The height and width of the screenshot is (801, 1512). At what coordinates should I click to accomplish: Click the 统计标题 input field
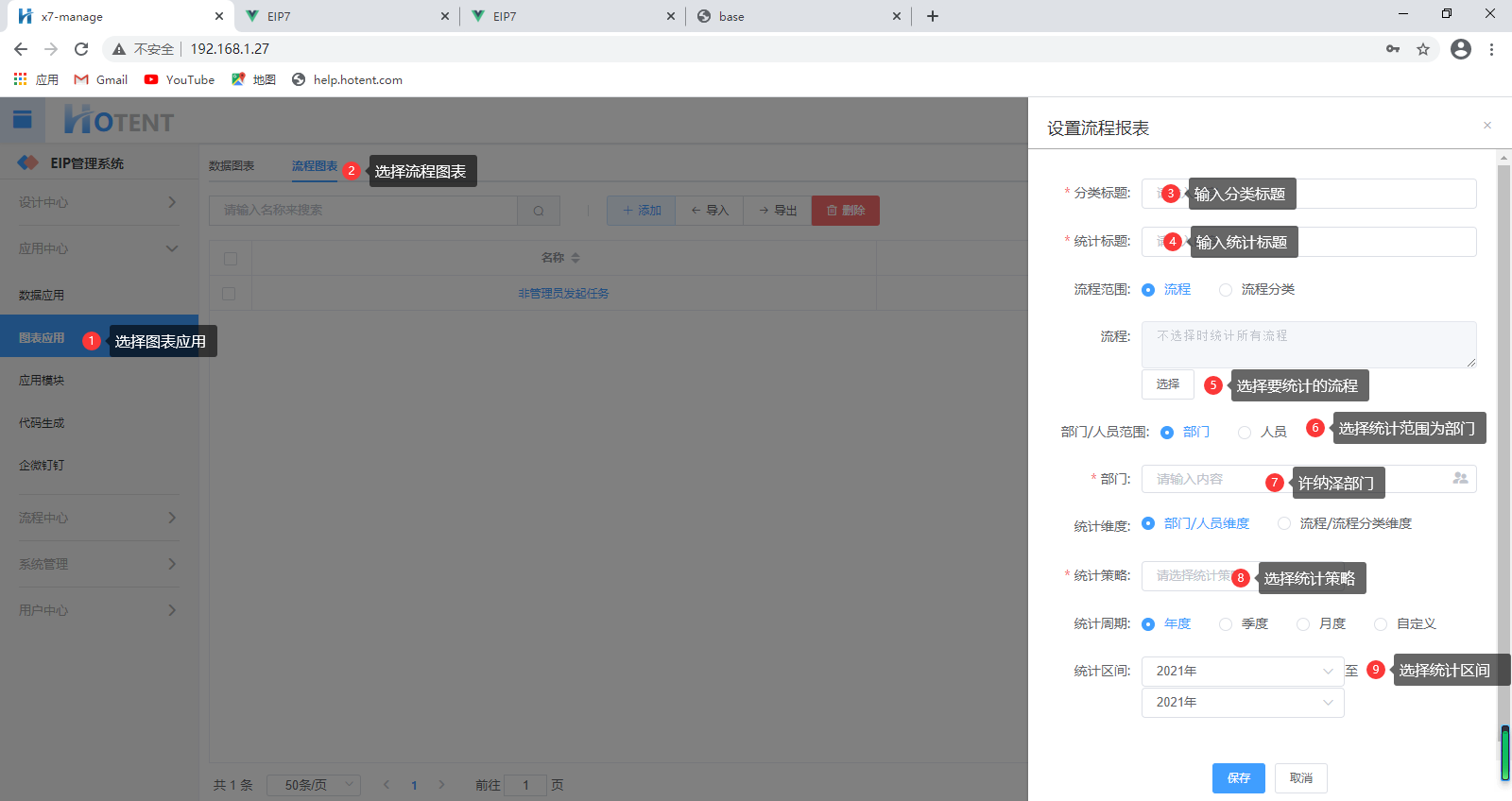tap(1380, 242)
